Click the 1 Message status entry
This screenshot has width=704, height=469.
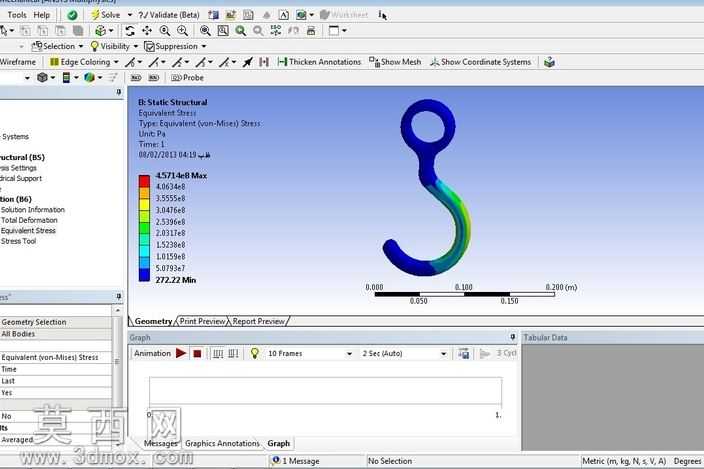pyautogui.click(x=296, y=461)
